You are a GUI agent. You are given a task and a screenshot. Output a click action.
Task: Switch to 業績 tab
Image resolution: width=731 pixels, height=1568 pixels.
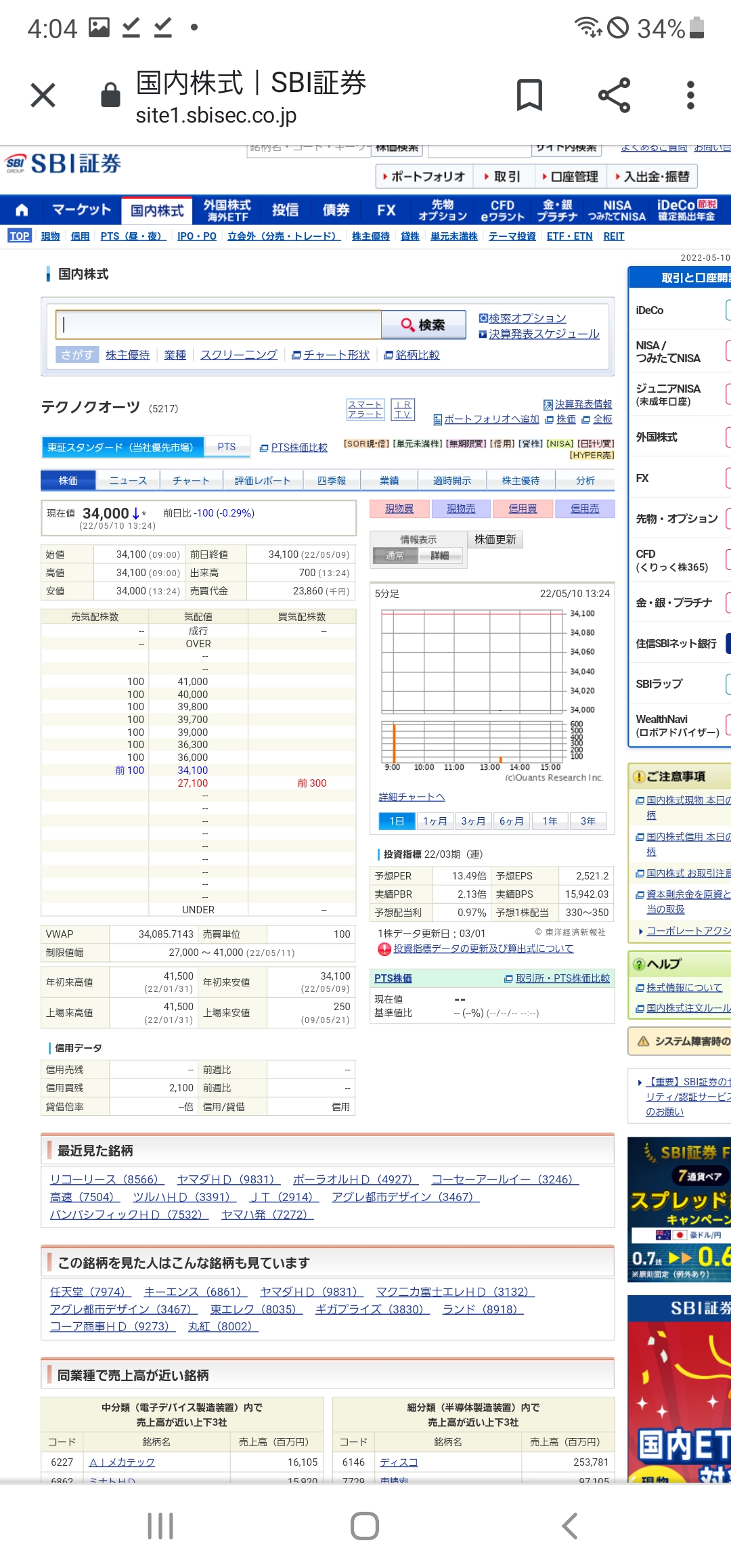(x=389, y=481)
